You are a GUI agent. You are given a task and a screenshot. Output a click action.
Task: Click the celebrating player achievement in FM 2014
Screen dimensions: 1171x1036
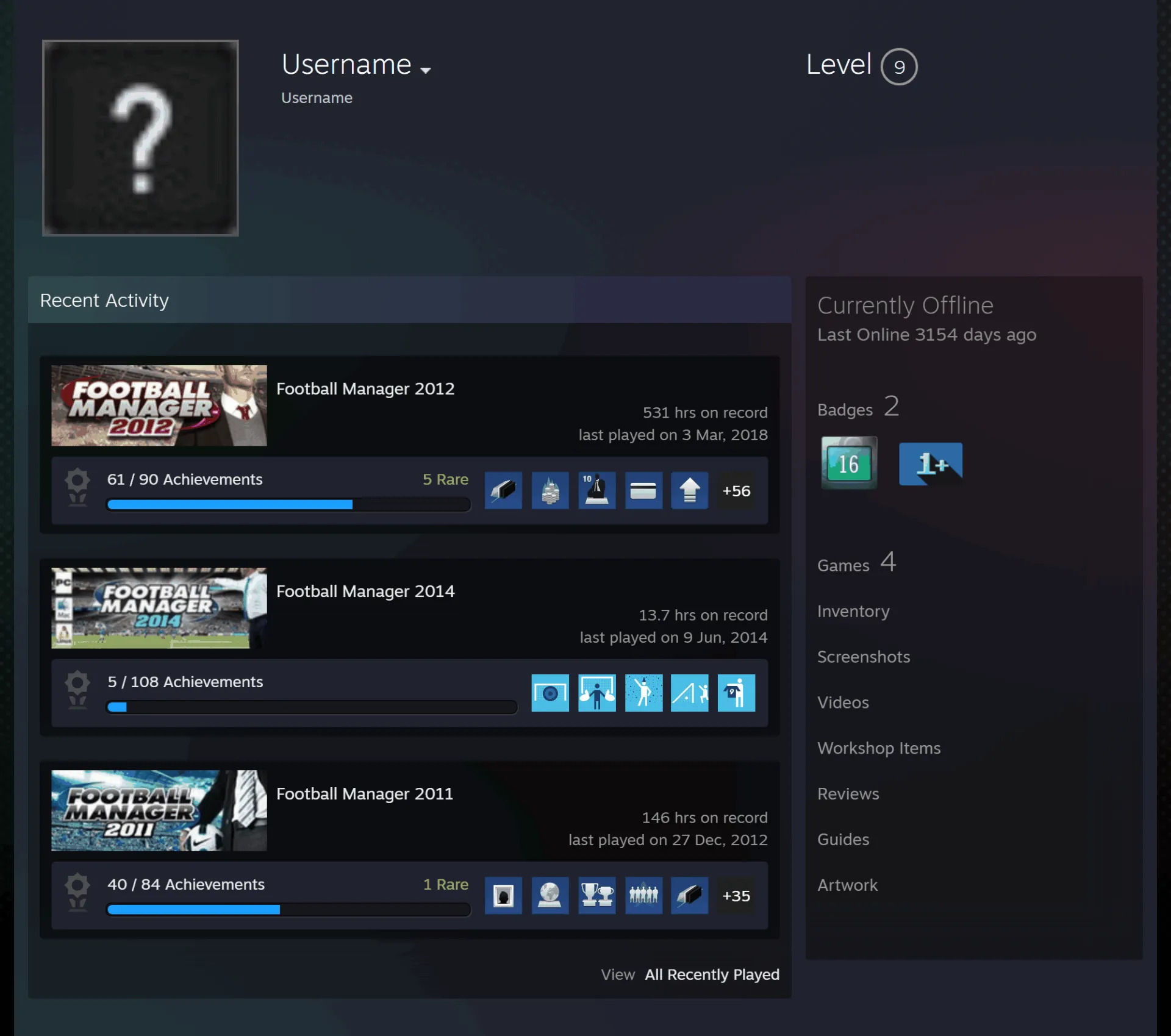[x=643, y=693]
